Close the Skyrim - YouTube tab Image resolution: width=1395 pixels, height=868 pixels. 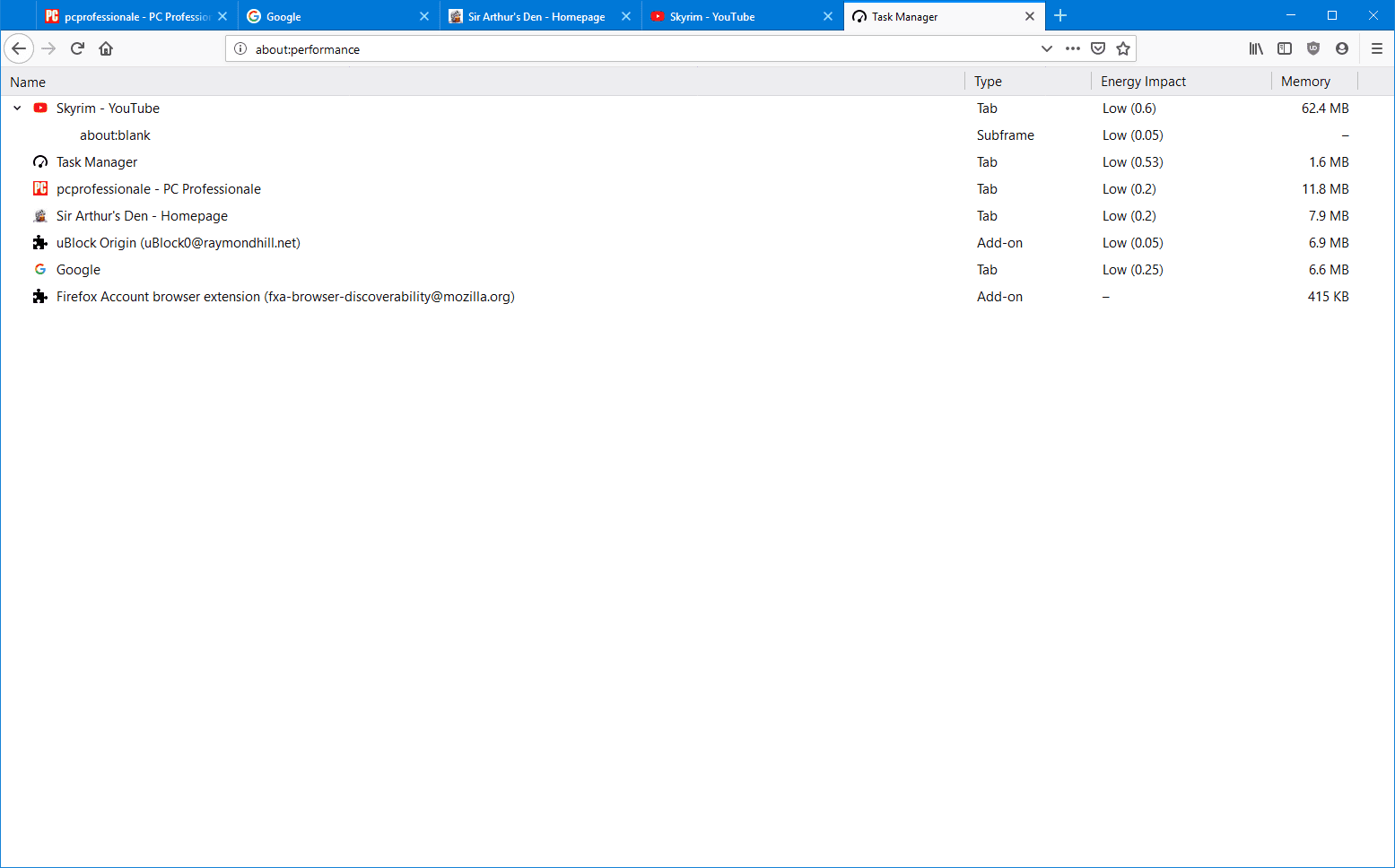[x=827, y=16]
